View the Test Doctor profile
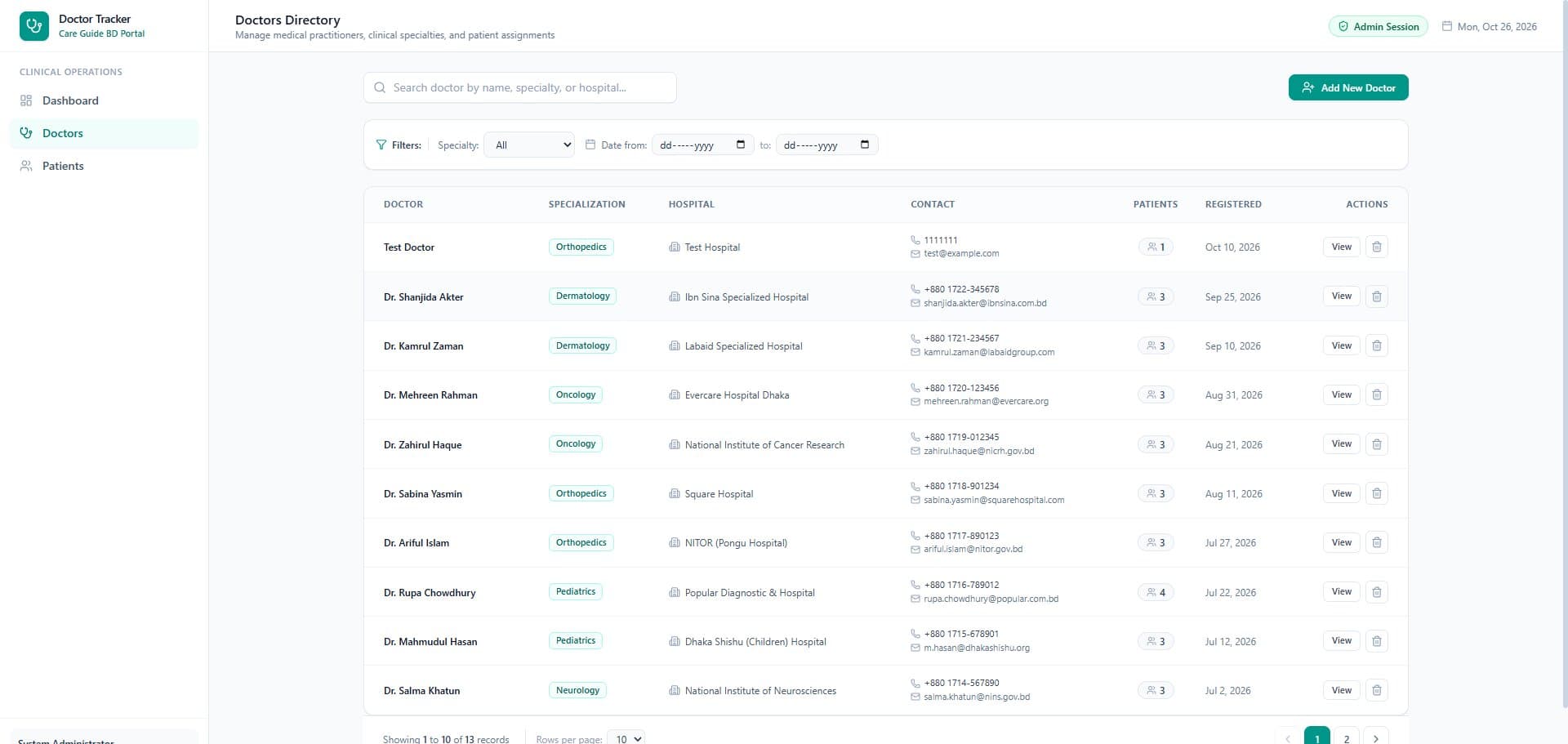The width and height of the screenshot is (1568, 744). tap(1341, 247)
